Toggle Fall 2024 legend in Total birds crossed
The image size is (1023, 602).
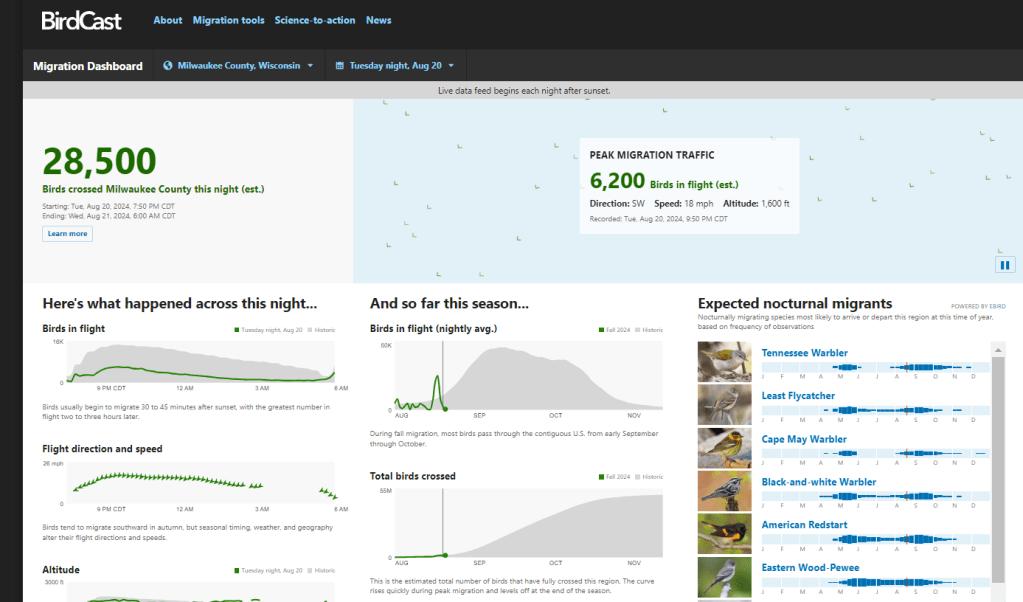tap(615, 477)
